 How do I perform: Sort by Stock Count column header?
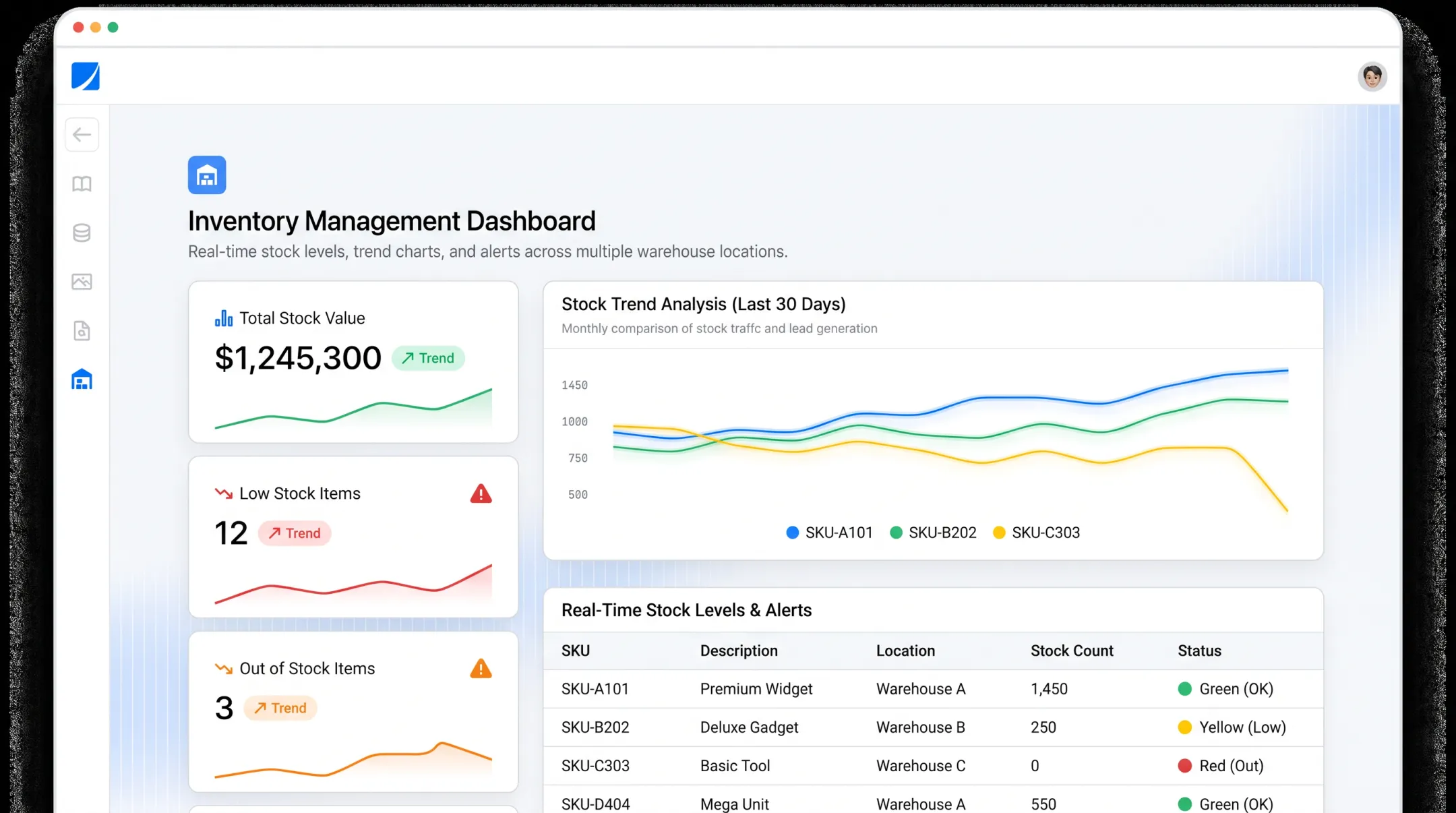pyautogui.click(x=1072, y=651)
